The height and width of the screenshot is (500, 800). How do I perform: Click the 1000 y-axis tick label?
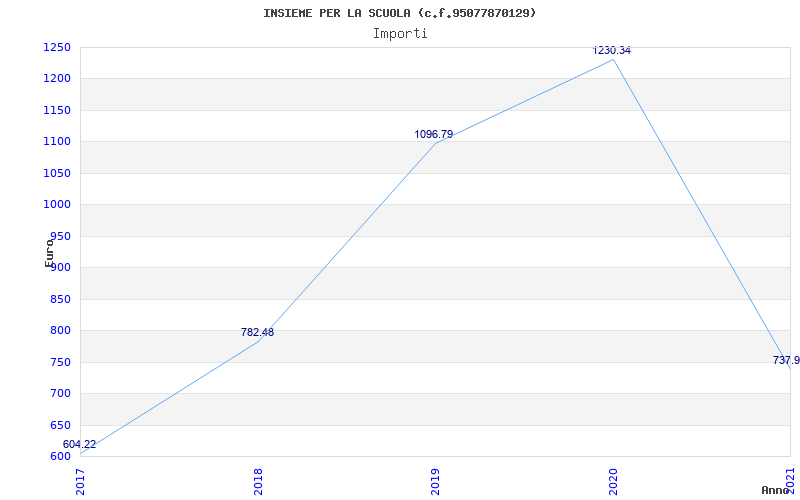click(x=56, y=205)
